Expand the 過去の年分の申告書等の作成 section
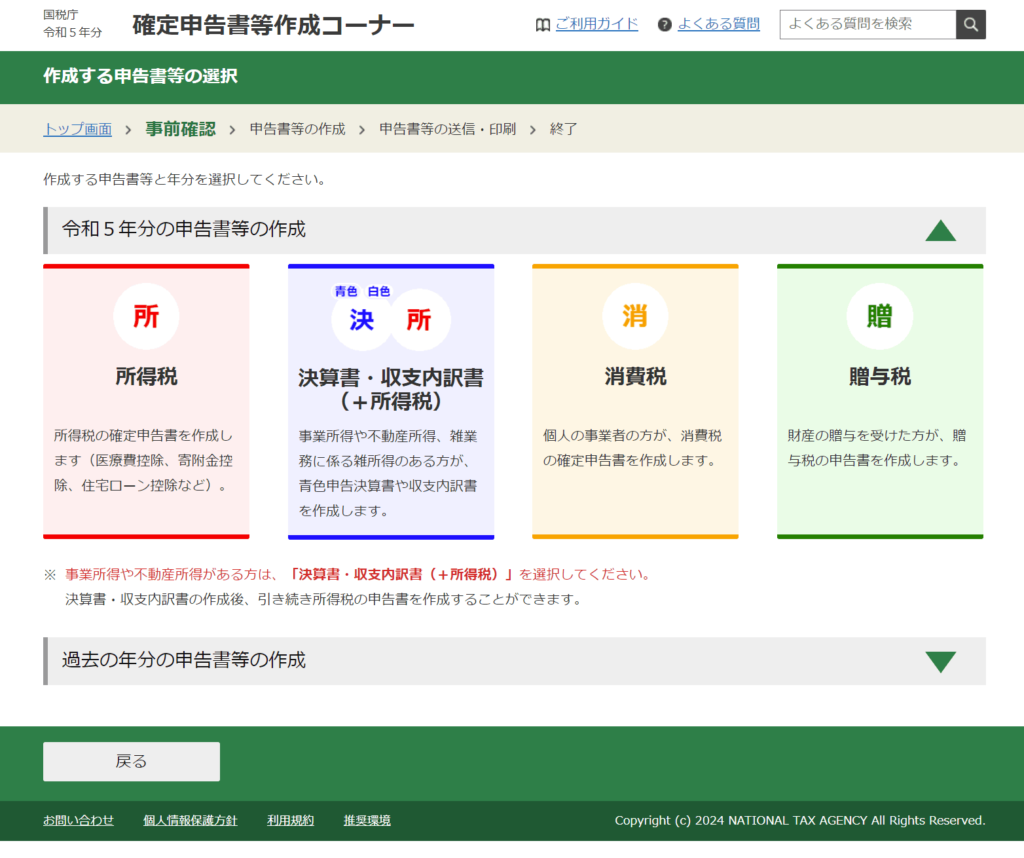The width and height of the screenshot is (1024, 858). tap(940, 661)
